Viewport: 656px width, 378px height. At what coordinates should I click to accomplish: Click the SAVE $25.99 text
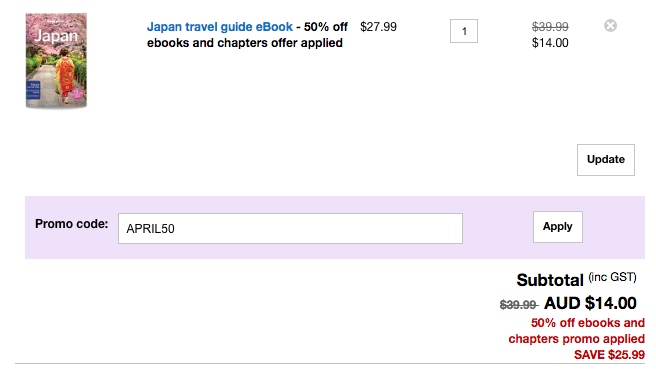(609, 355)
